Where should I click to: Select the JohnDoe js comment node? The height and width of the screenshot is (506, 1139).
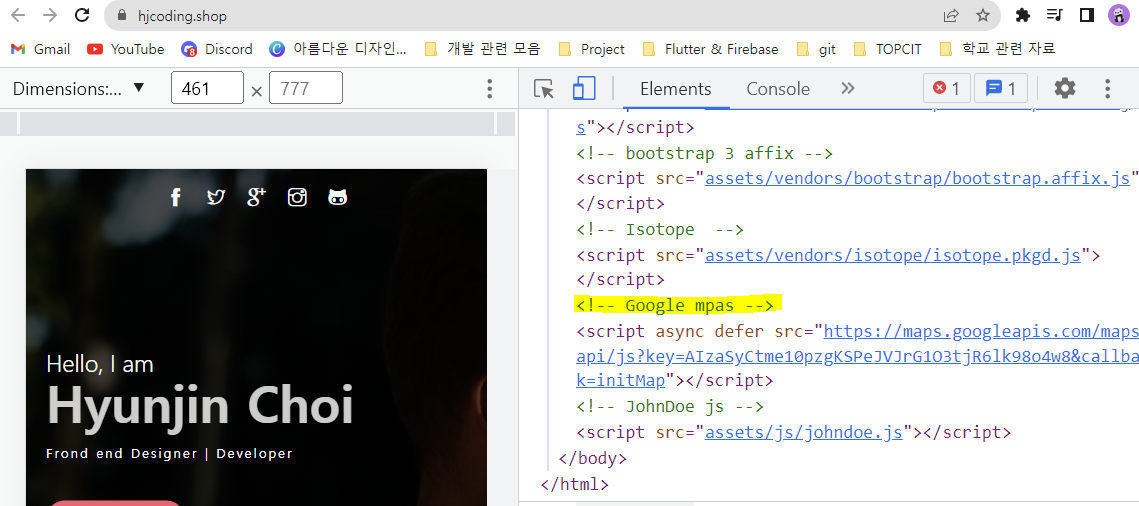(x=670, y=407)
